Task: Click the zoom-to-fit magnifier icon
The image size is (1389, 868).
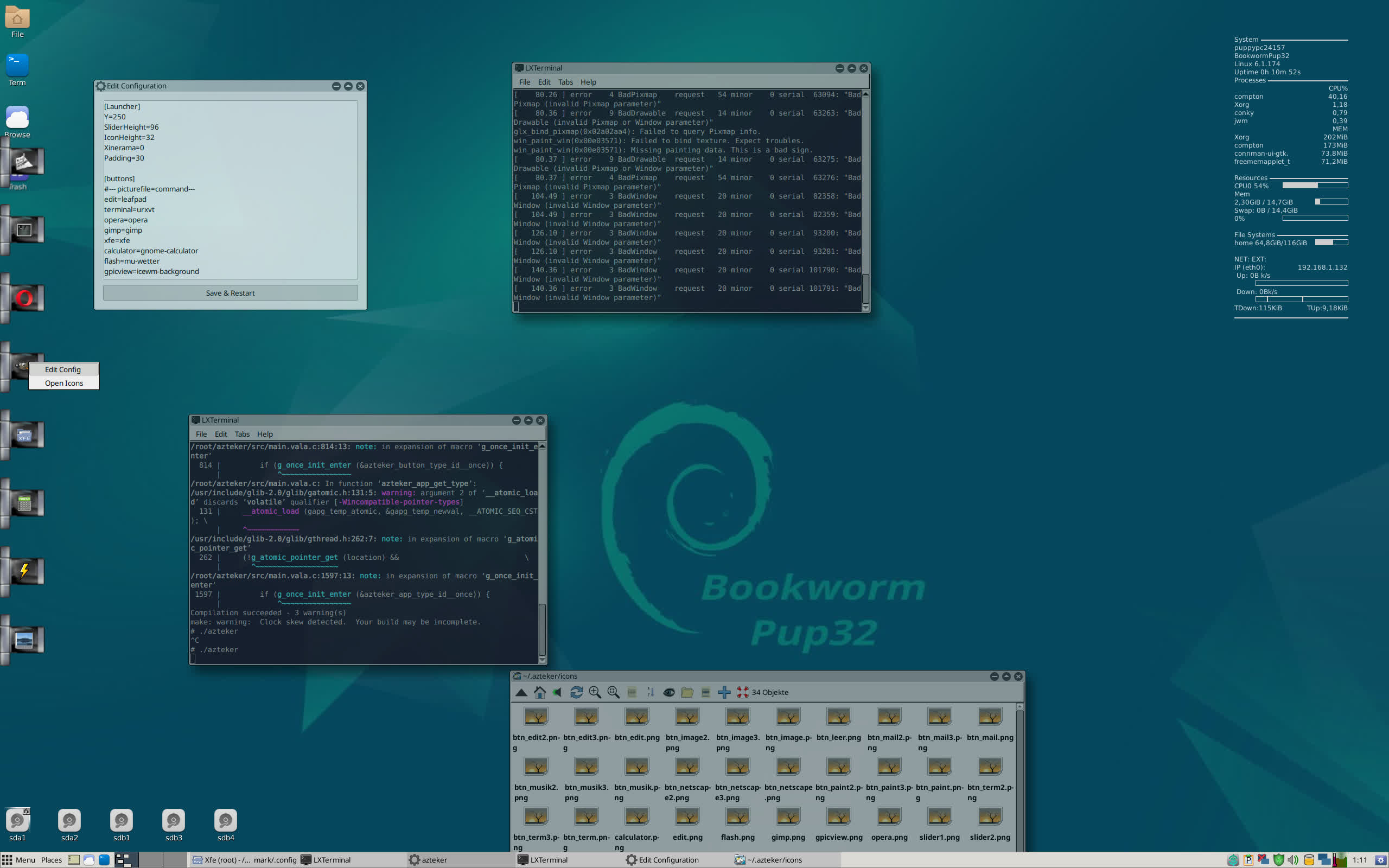Action: (x=613, y=692)
